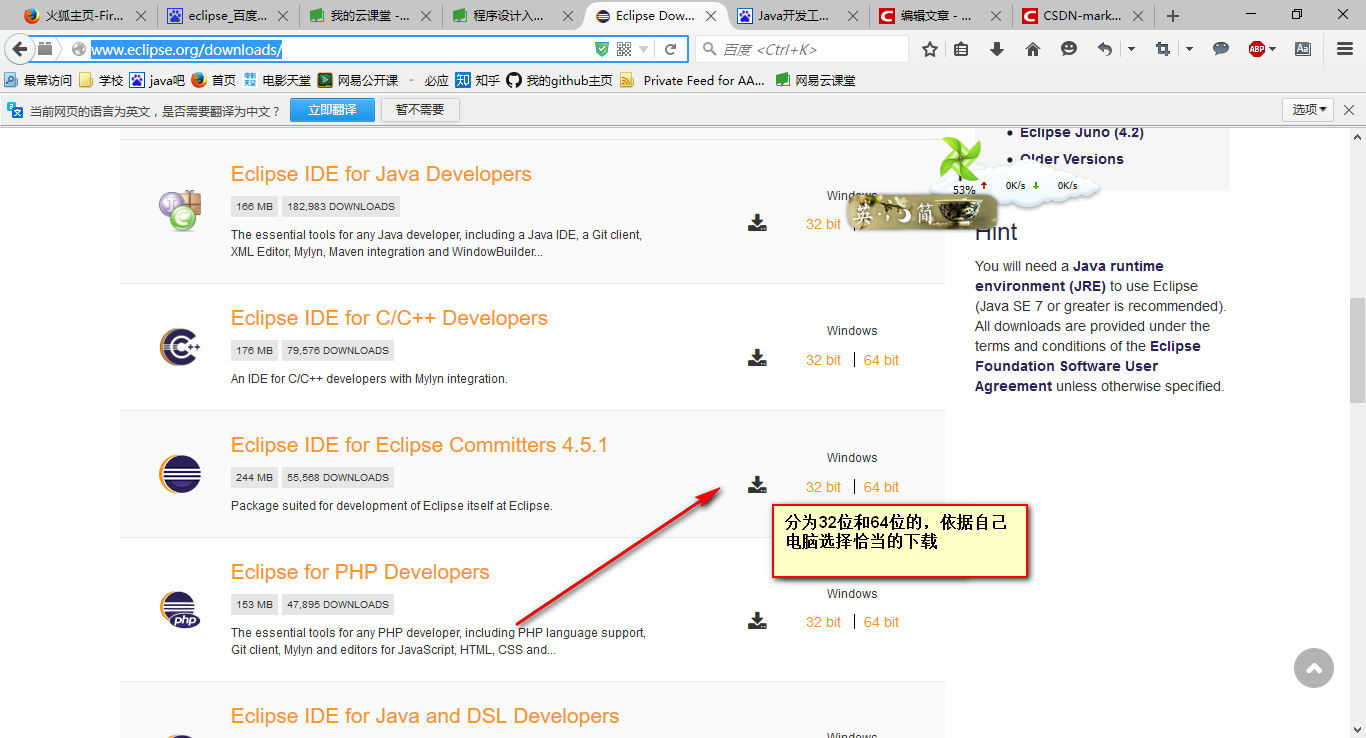The width and height of the screenshot is (1366, 738).
Task: Download 64 bit PHP Developers package
Action: (881, 622)
